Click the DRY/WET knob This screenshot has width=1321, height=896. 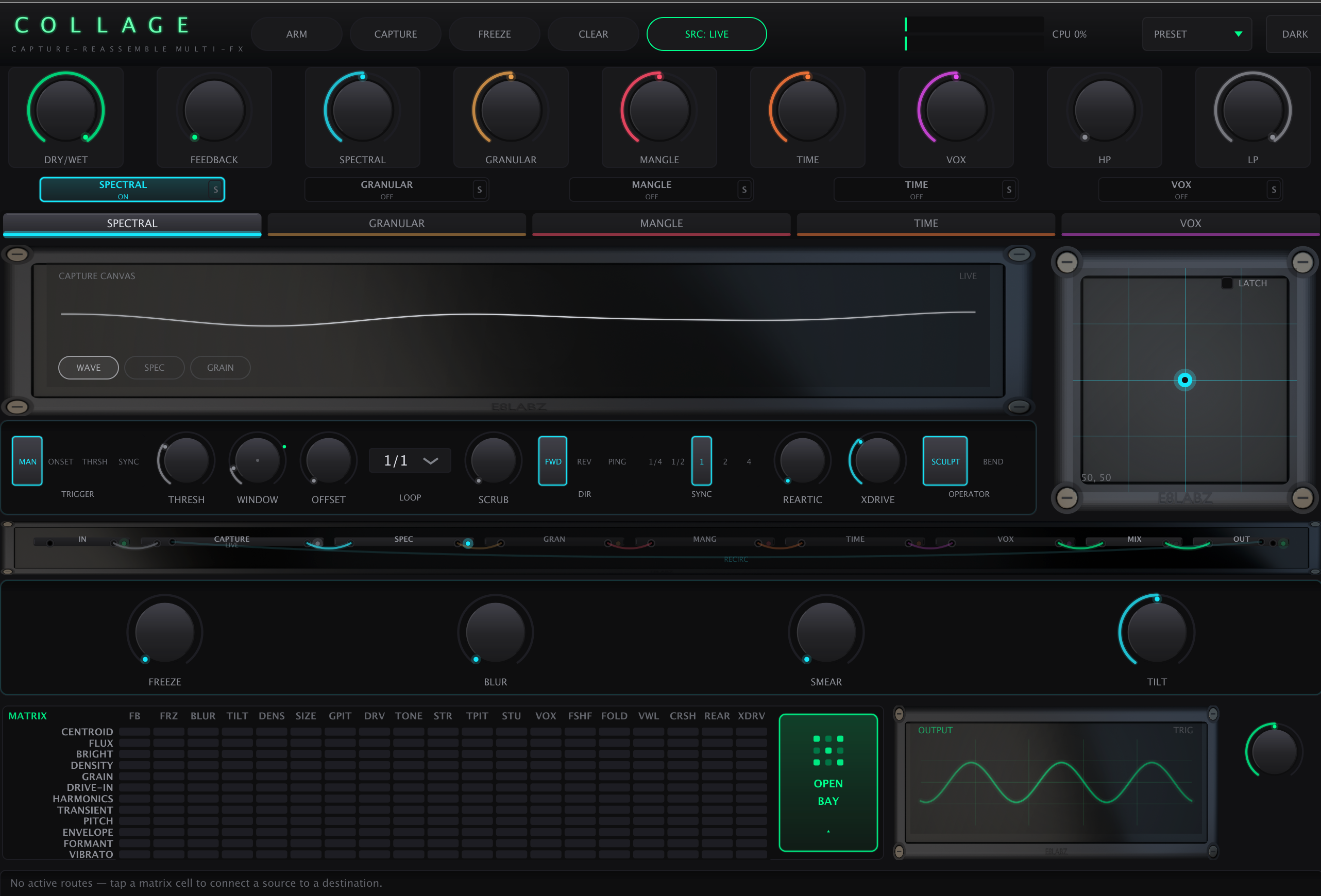[66, 109]
